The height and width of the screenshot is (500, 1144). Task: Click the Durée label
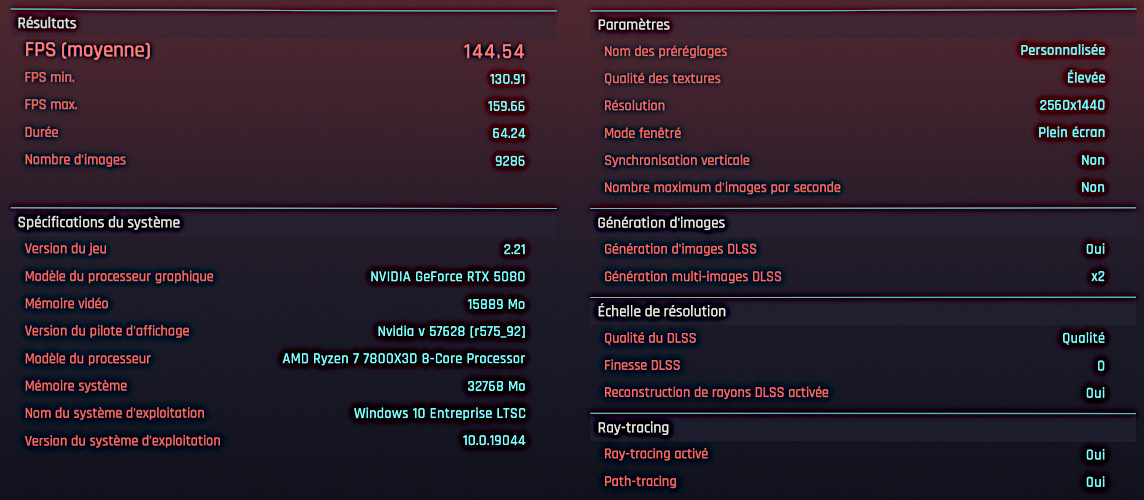click(42, 133)
